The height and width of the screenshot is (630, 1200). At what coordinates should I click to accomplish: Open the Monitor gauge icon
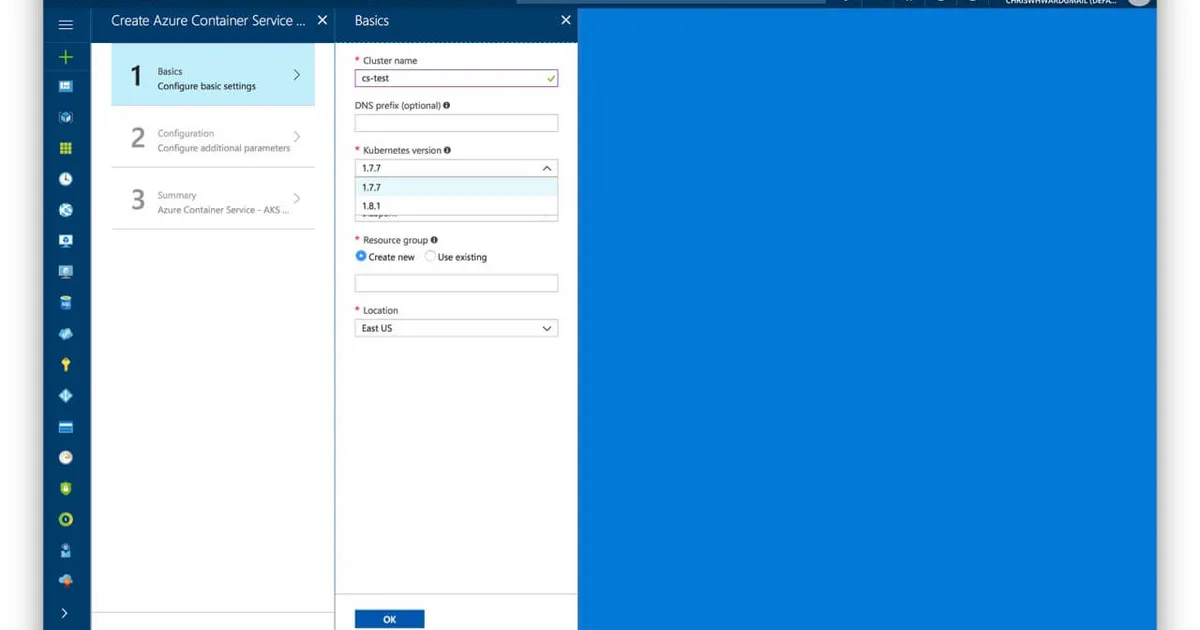(x=66, y=457)
